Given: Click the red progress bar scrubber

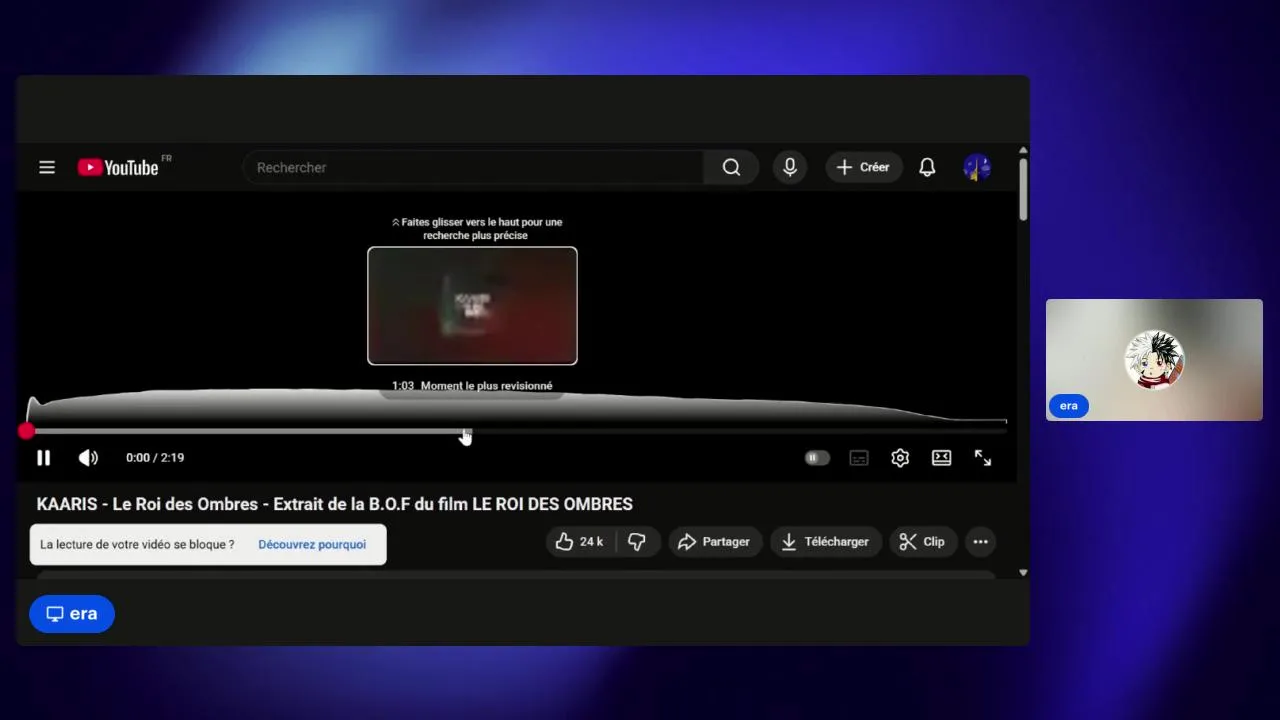Looking at the screenshot, I should pos(26,431).
